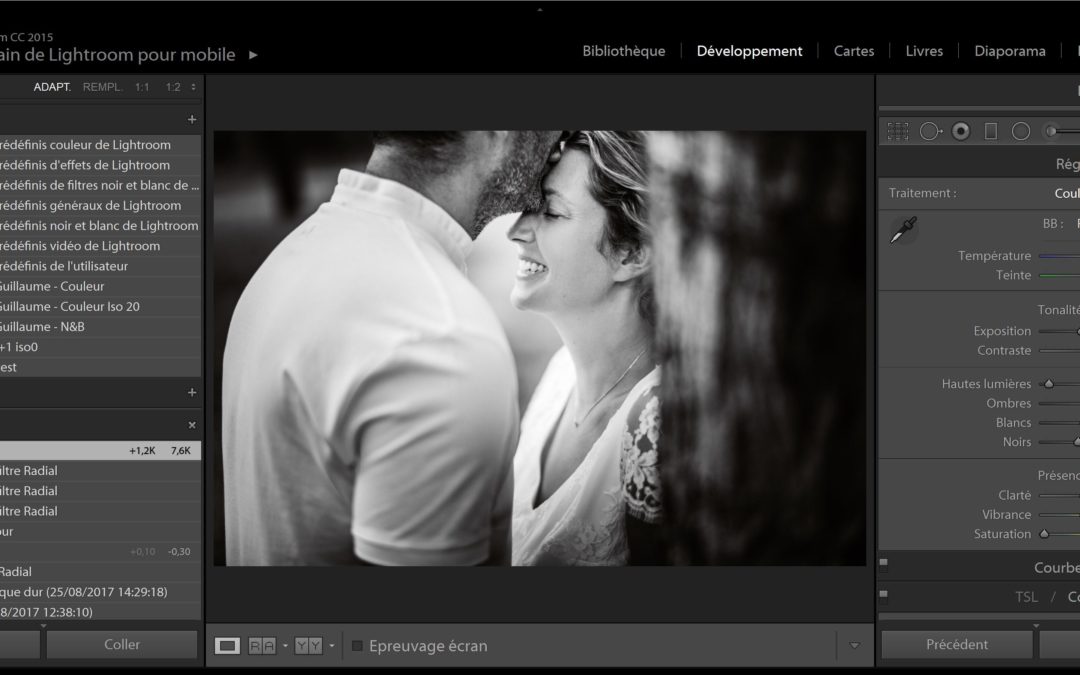Toggle the TSL panel on/off switch

pos(883,594)
